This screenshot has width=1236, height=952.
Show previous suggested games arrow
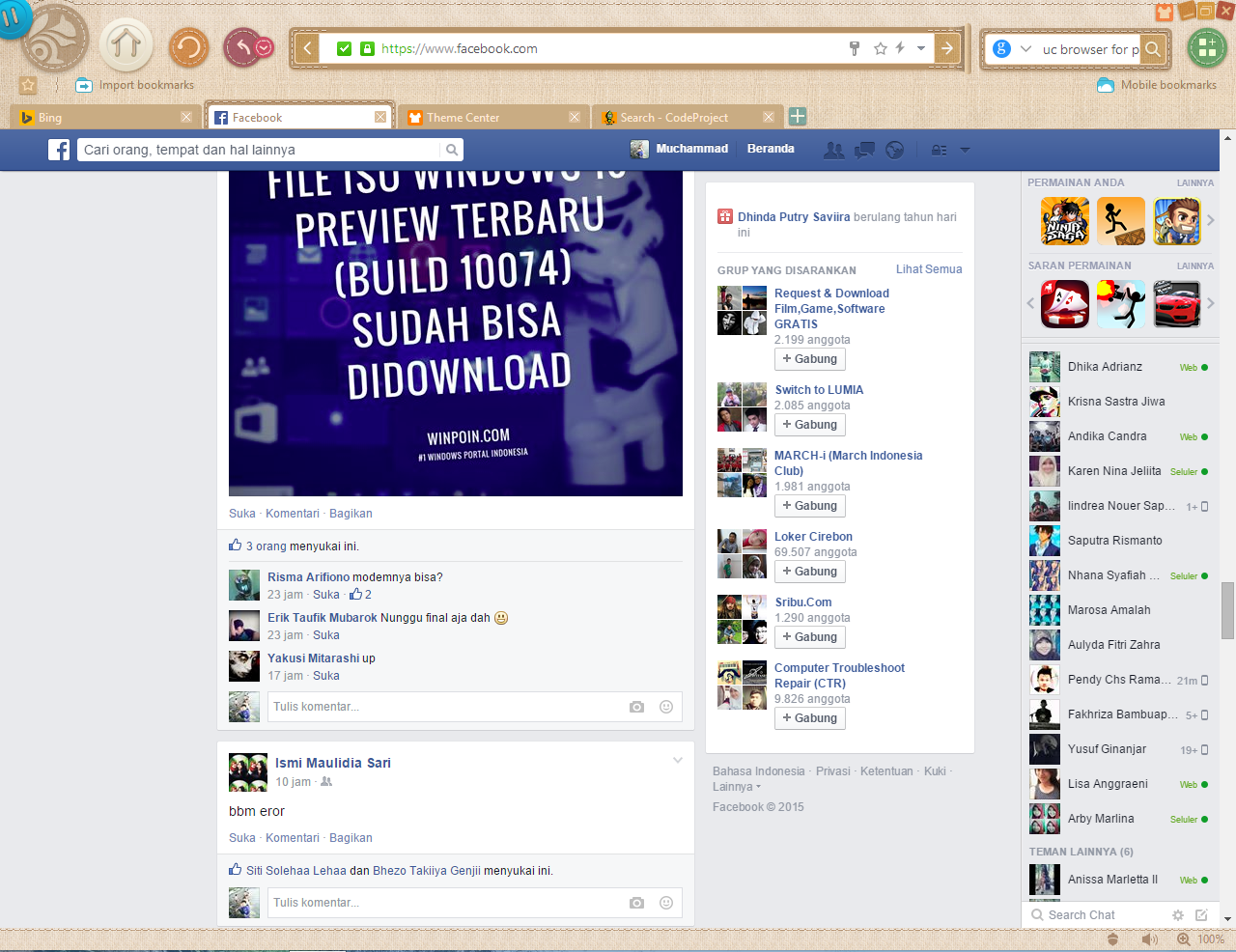[1030, 303]
